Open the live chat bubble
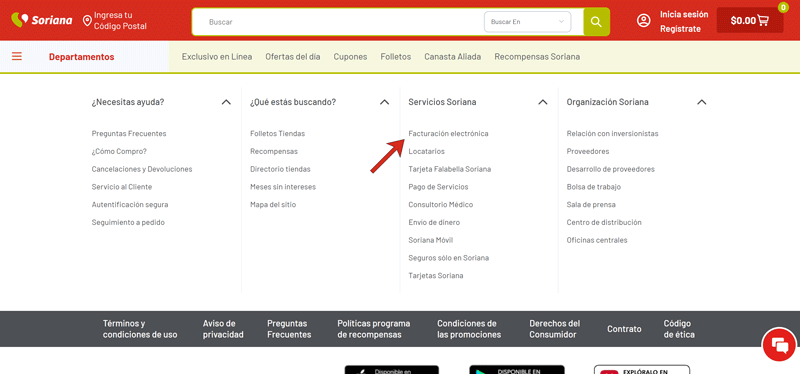Screen dimensions: 800x374 click(x=780, y=345)
